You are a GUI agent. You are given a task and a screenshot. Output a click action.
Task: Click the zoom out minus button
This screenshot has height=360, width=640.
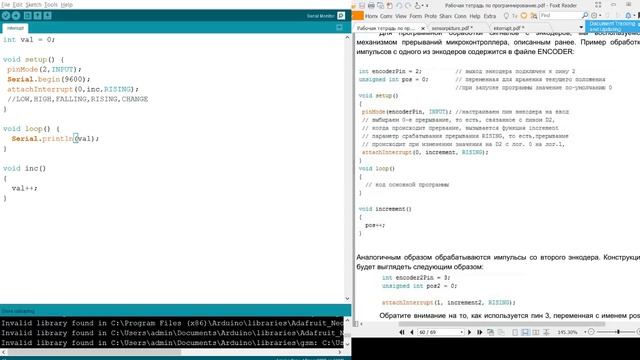591,332
